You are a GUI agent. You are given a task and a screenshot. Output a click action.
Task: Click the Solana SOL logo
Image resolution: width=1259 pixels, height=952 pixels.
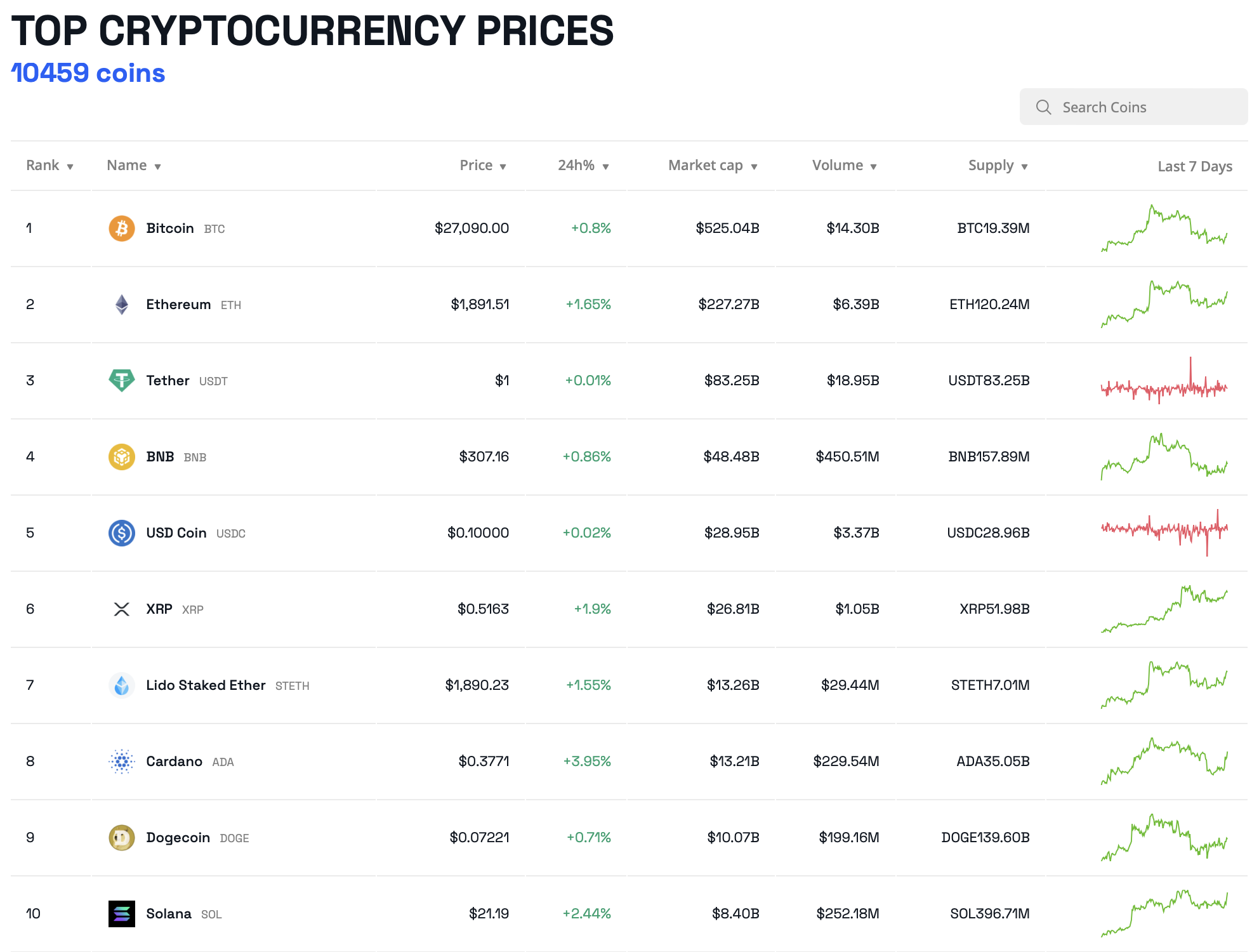122,913
